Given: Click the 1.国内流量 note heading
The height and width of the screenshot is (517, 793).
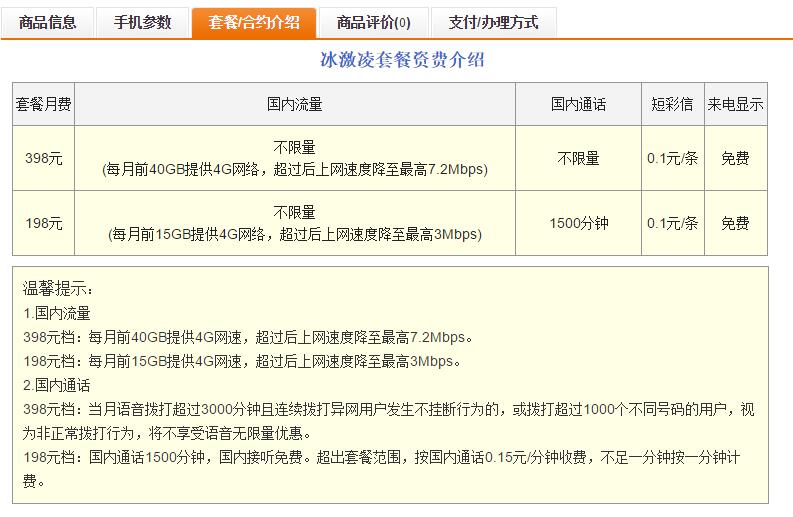Looking at the screenshot, I should pyautogui.click(x=57, y=313).
